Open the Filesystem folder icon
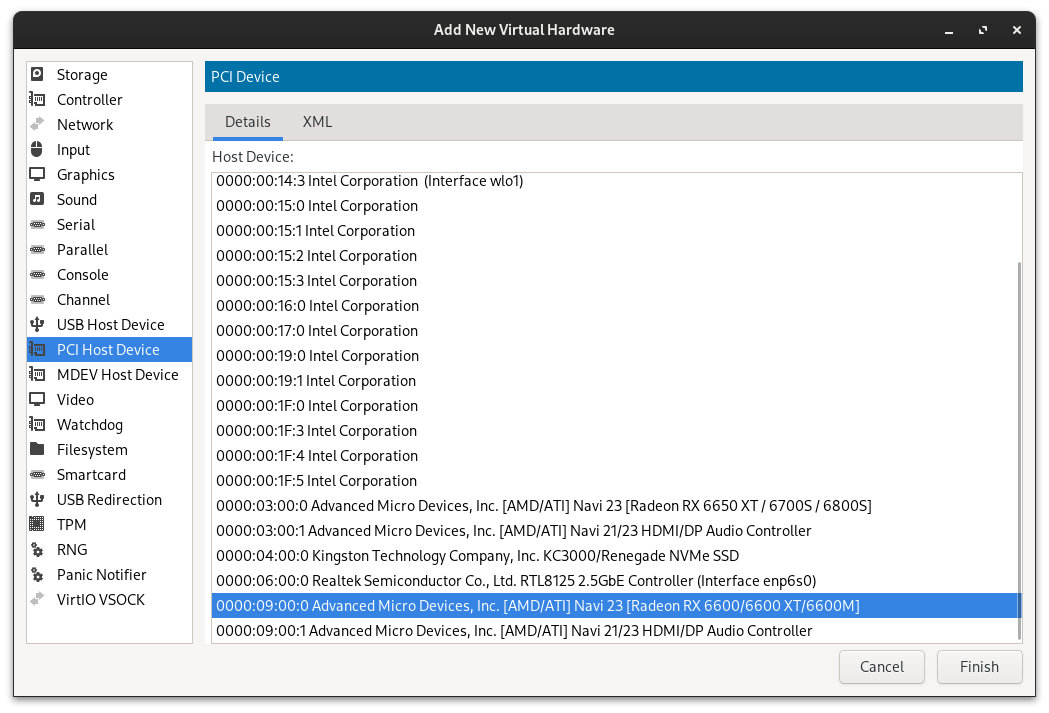1049x713 pixels. tap(37, 449)
